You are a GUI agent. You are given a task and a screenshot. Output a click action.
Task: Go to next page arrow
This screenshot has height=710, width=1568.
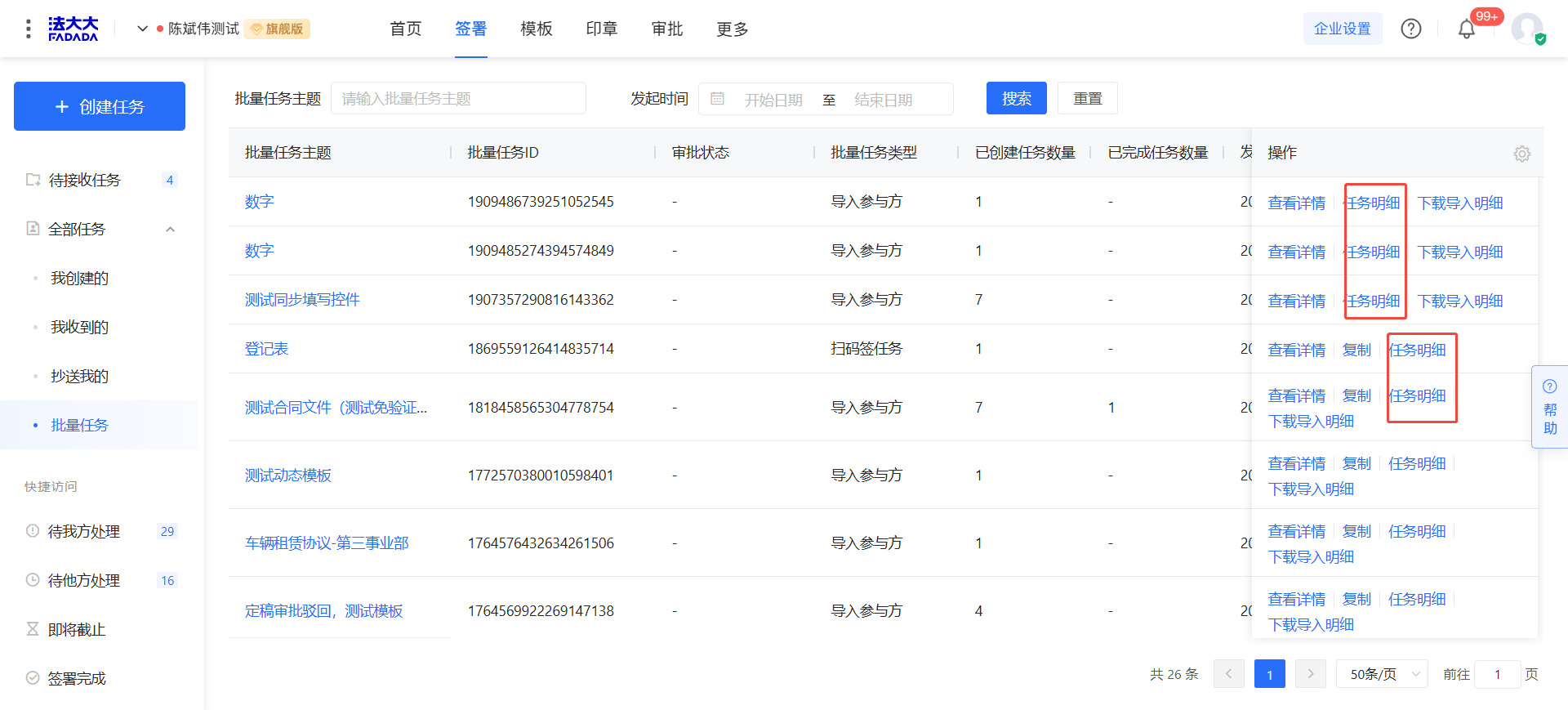tap(1310, 674)
